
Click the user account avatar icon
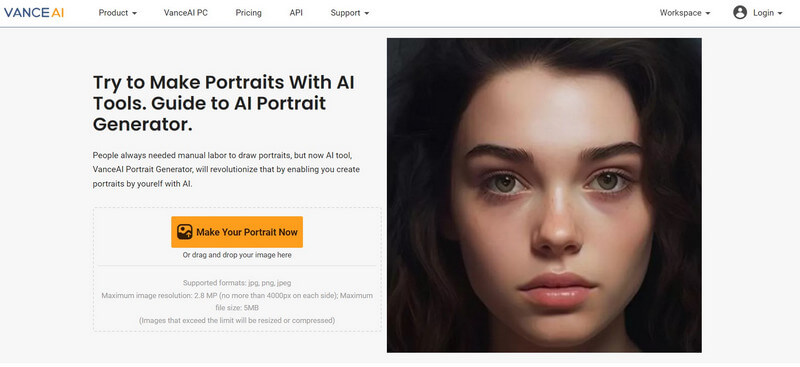click(x=740, y=13)
